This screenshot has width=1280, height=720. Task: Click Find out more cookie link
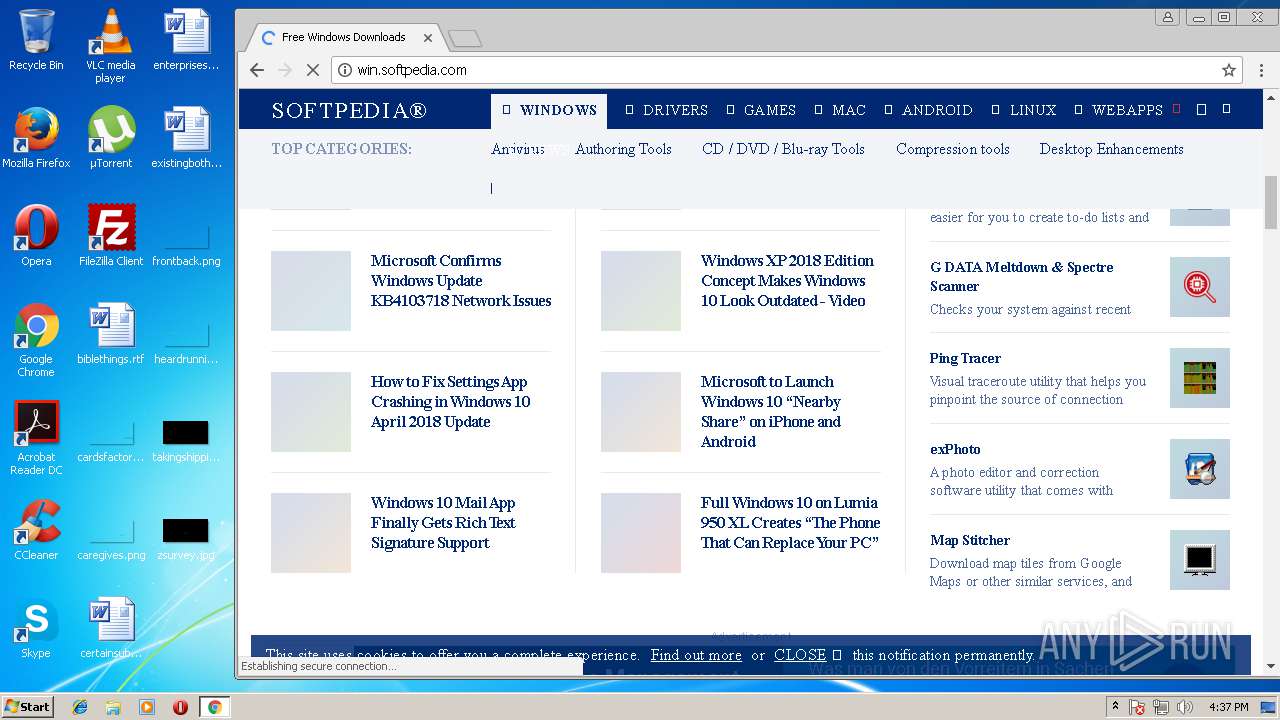click(696, 655)
